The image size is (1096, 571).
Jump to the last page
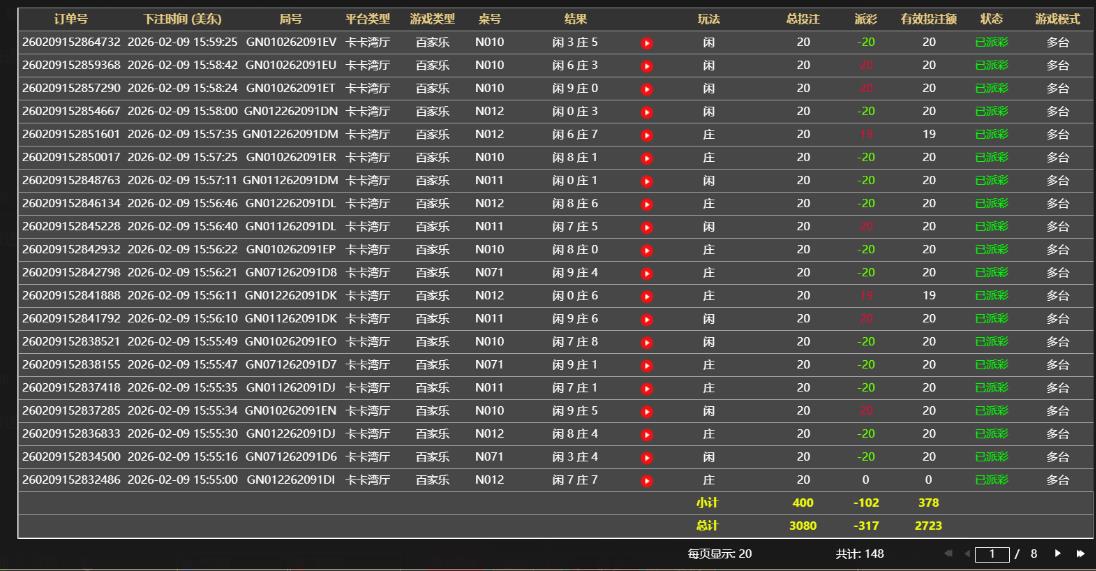1080,553
